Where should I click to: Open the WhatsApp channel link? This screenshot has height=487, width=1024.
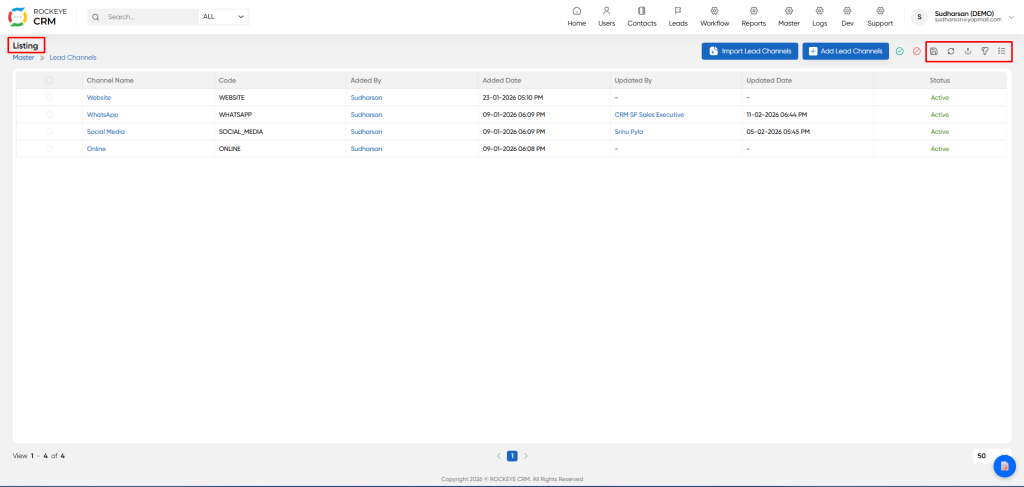[103, 114]
